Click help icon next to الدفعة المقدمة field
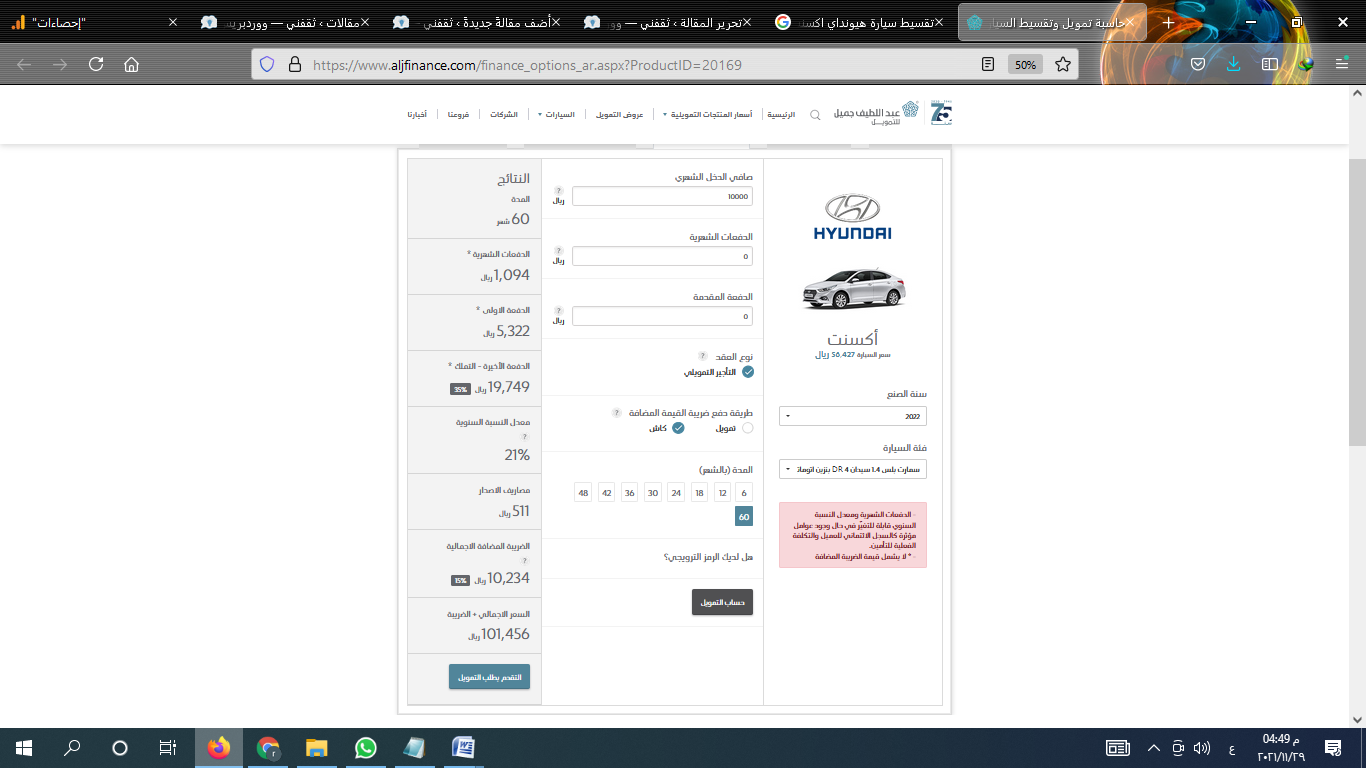This screenshot has width=1366, height=768. point(559,310)
